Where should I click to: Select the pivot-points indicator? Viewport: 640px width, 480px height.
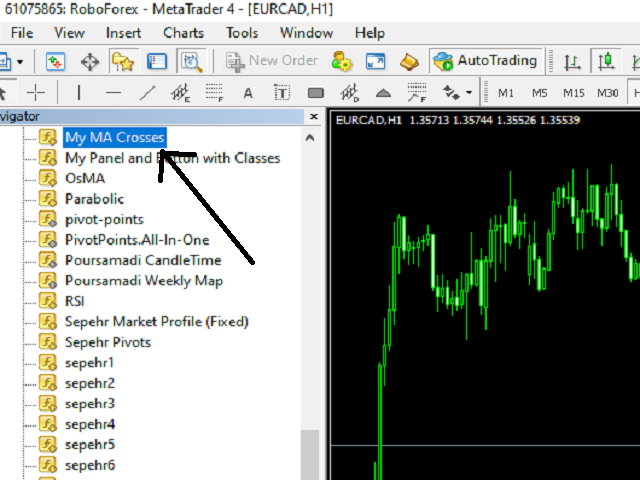104,220
